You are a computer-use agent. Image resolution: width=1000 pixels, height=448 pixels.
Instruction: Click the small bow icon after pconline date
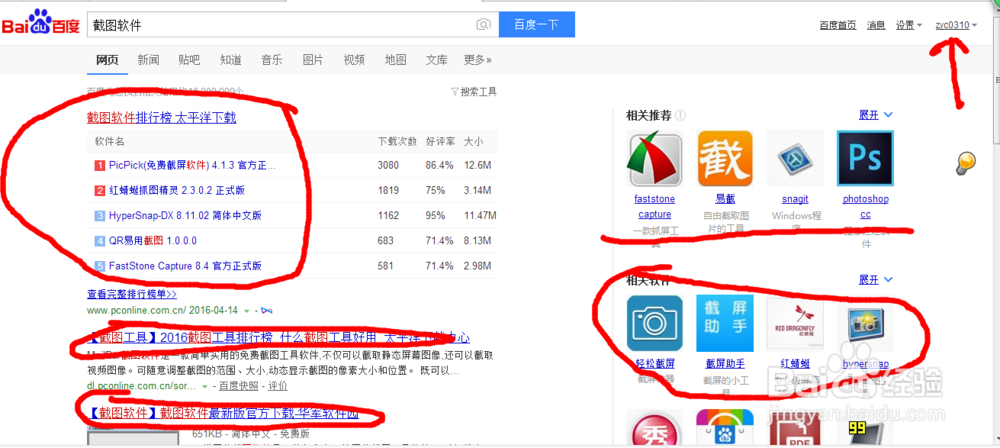click(267, 311)
